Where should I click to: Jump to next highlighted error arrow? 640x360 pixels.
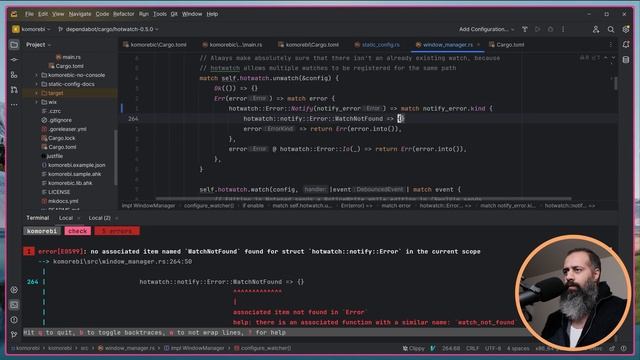[613, 58]
